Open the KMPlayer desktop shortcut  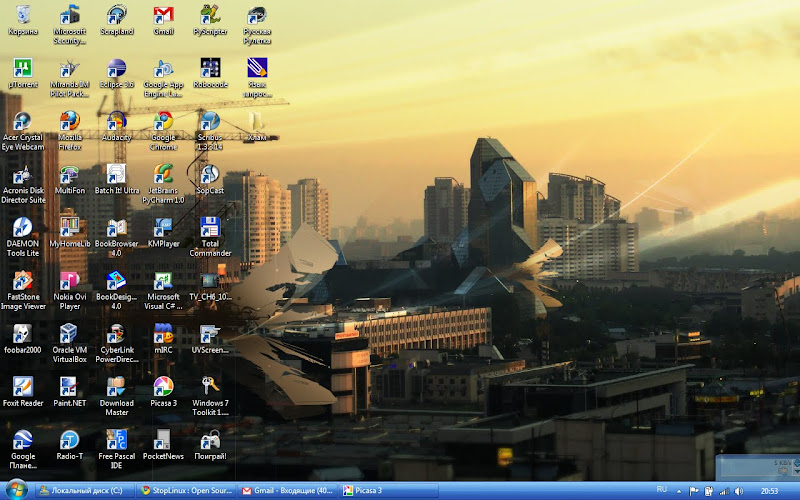click(x=163, y=228)
